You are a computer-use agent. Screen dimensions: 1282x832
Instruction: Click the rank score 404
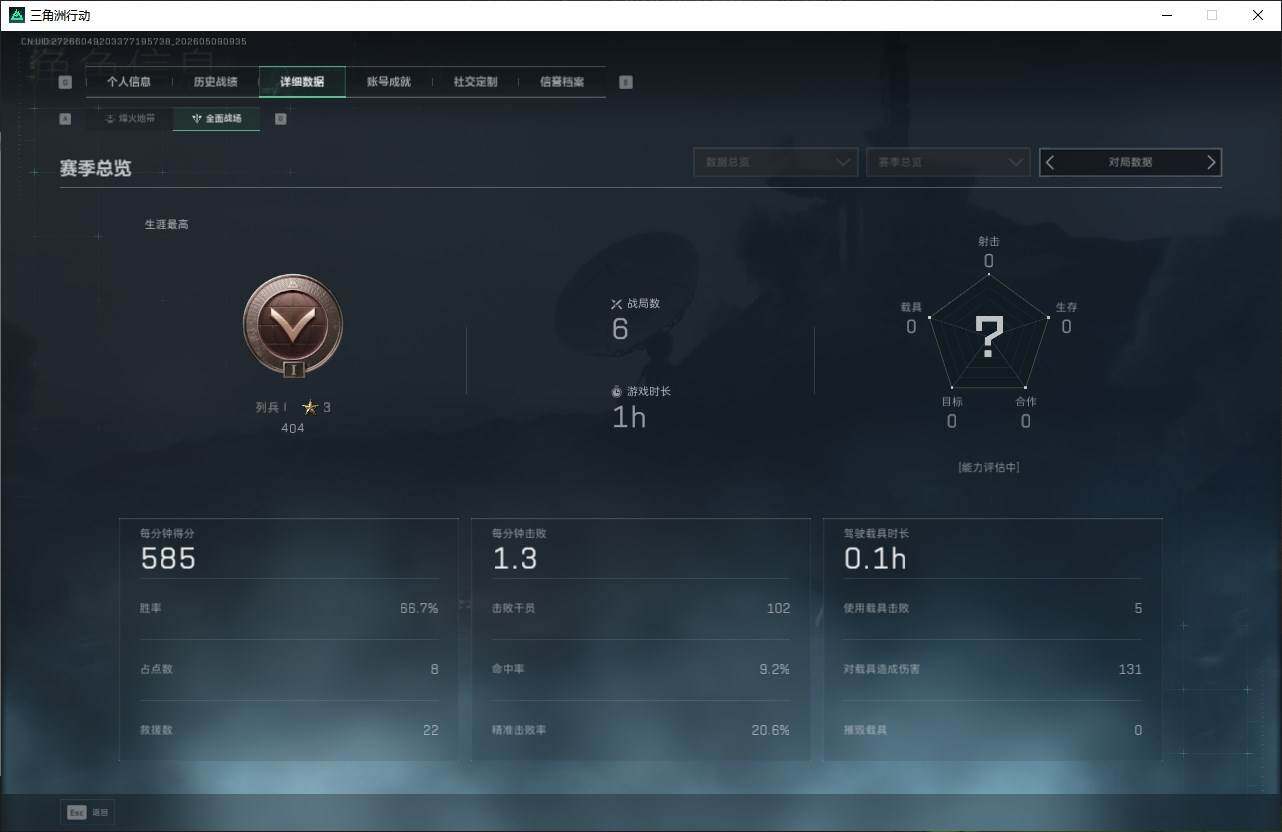(293, 428)
